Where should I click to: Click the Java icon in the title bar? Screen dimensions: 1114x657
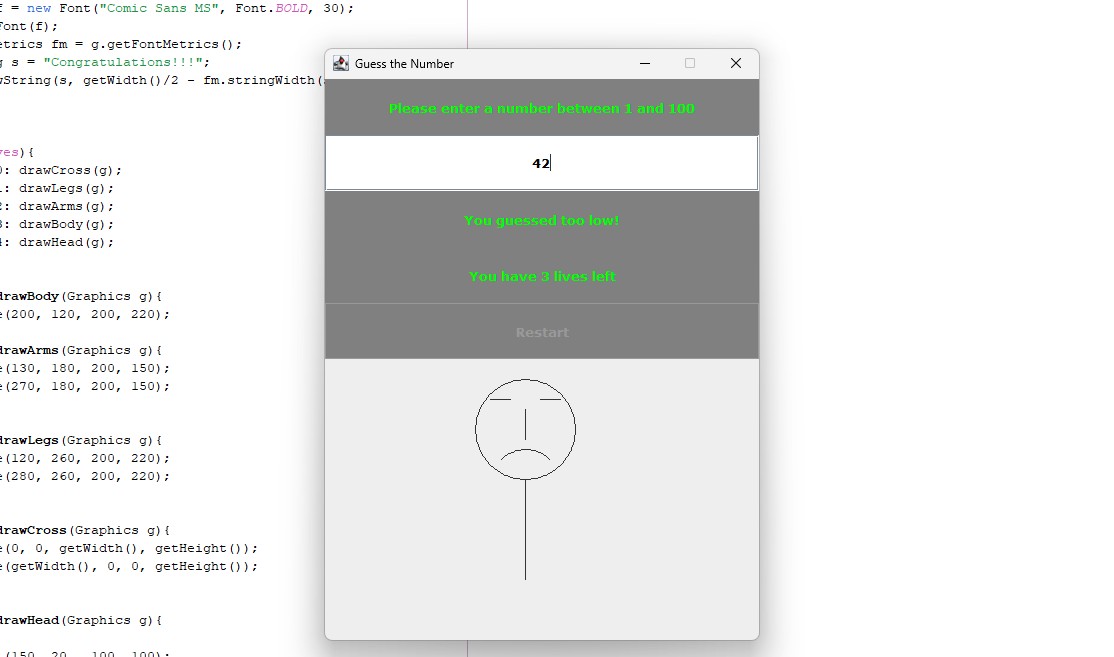pos(341,63)
